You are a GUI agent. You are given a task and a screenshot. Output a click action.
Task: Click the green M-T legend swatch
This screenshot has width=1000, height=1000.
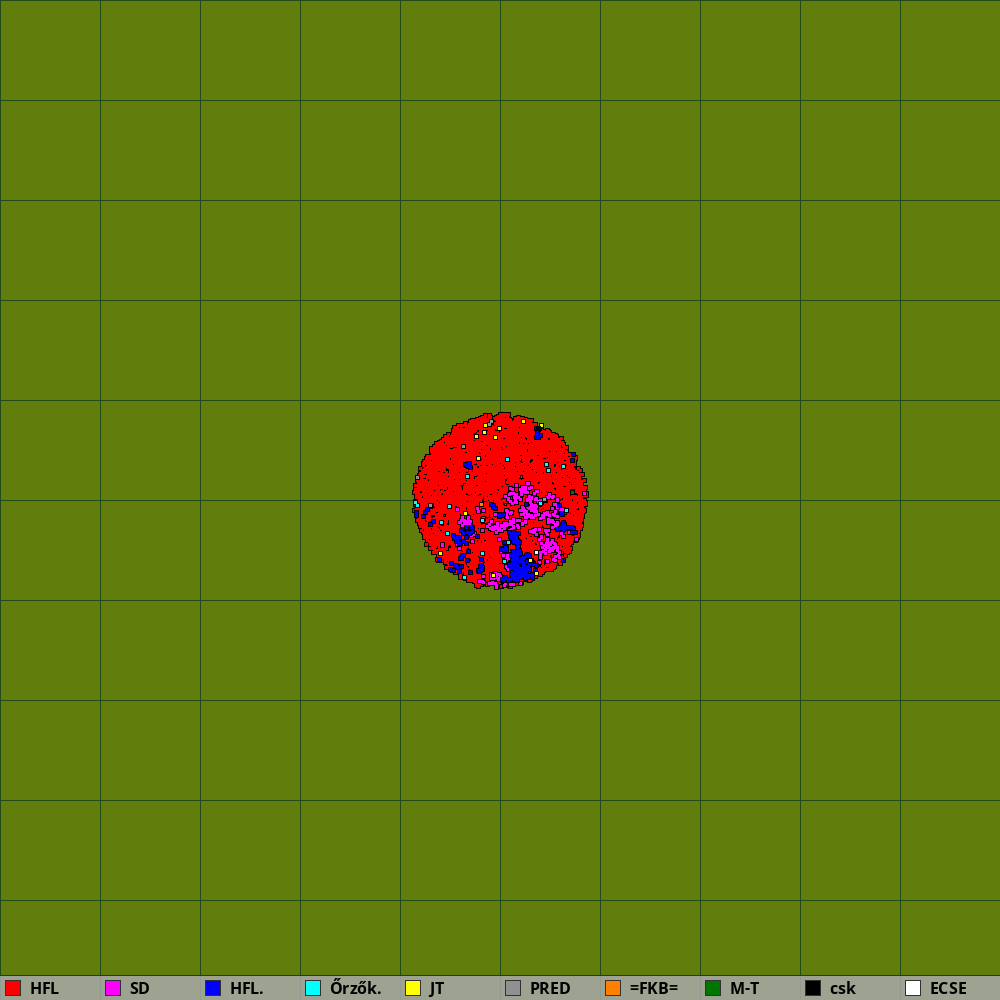(x=713, y=988)
